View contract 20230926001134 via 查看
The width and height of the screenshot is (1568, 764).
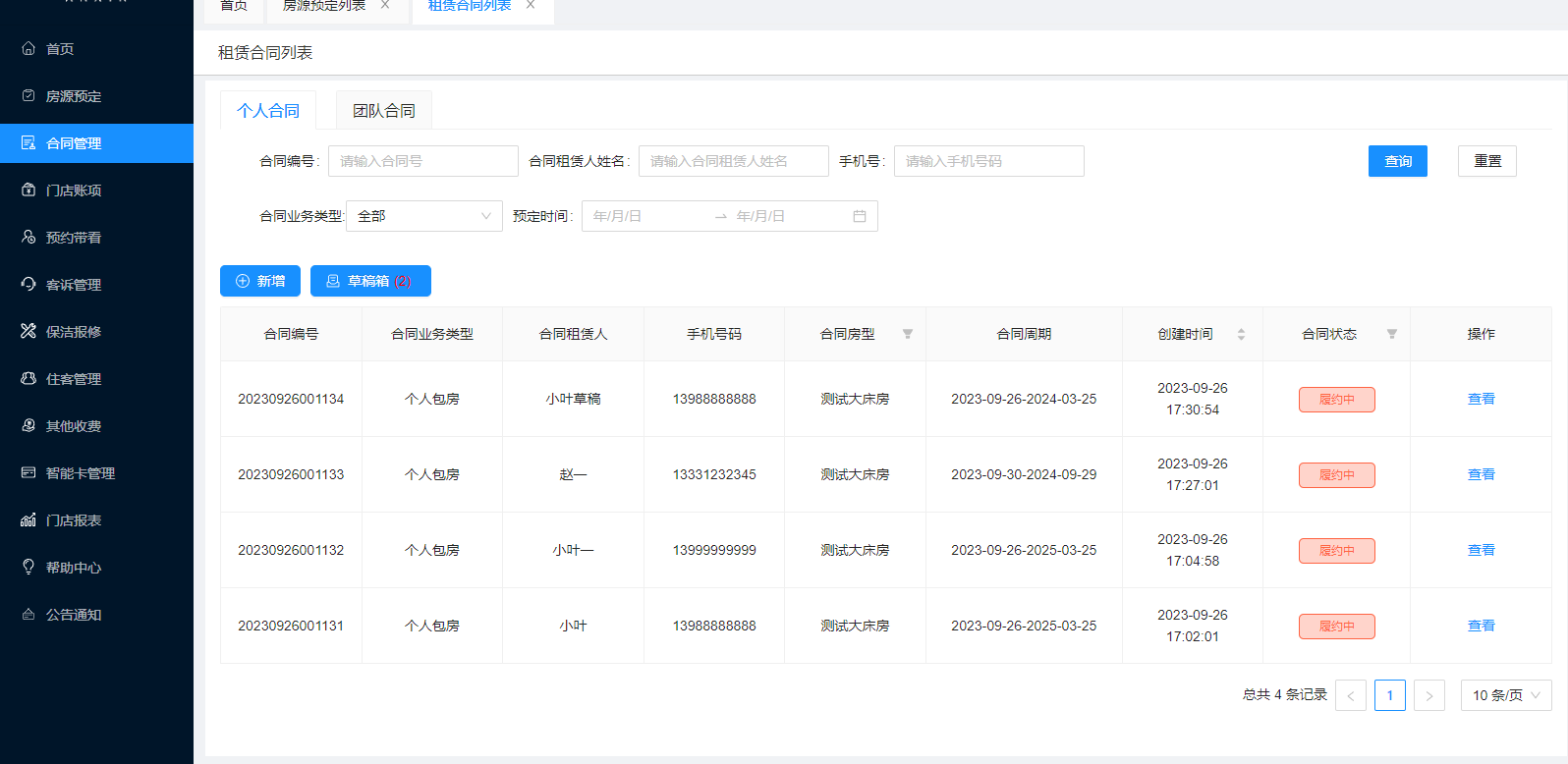1482,399
